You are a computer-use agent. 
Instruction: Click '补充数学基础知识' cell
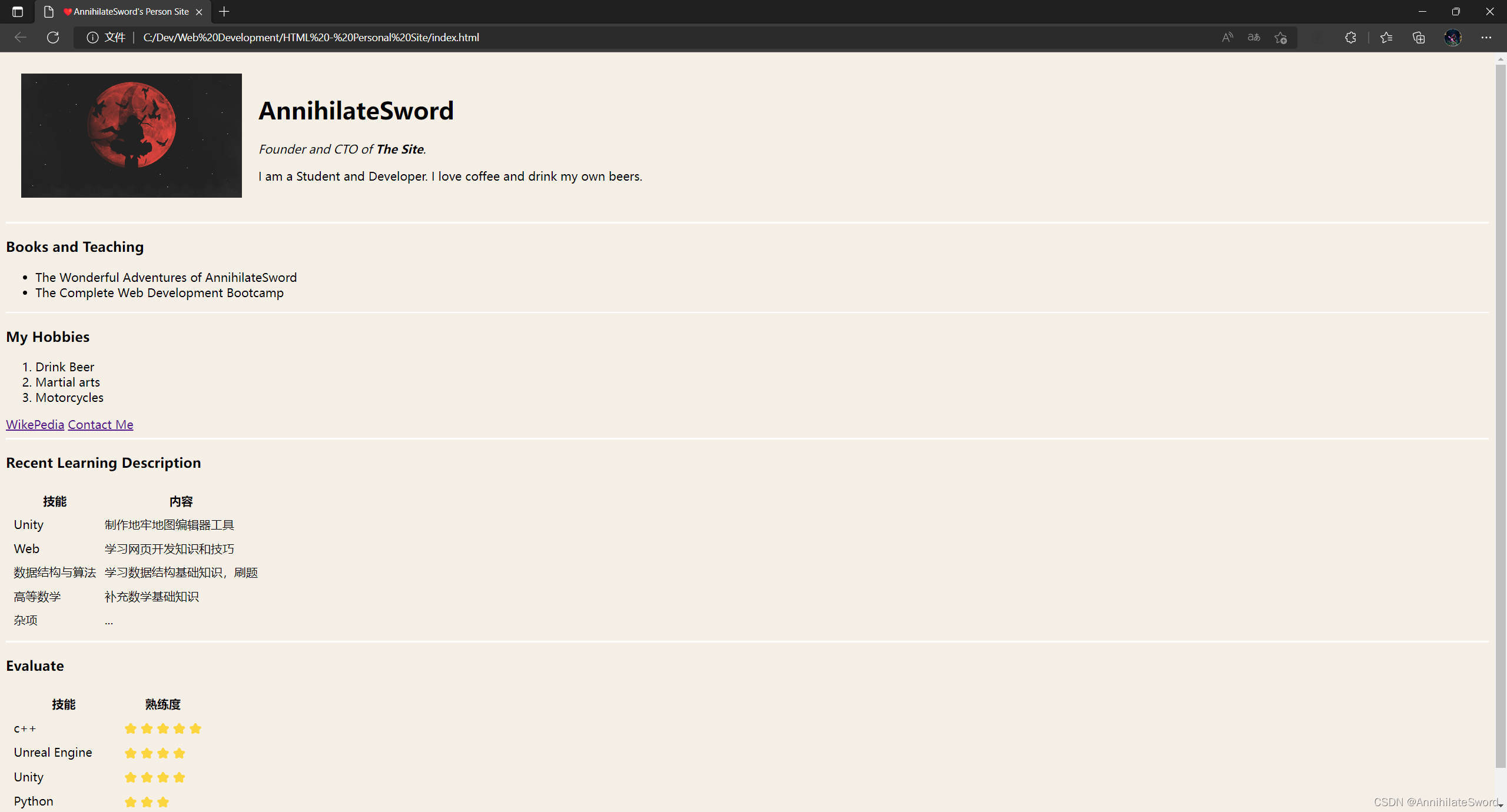pyautogui.click(x=152, y=597)
